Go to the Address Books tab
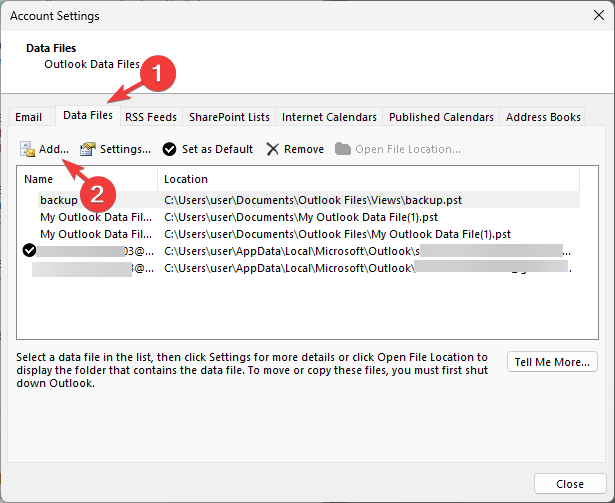This screenshot has width=615, height=503. tap(543, 117)
